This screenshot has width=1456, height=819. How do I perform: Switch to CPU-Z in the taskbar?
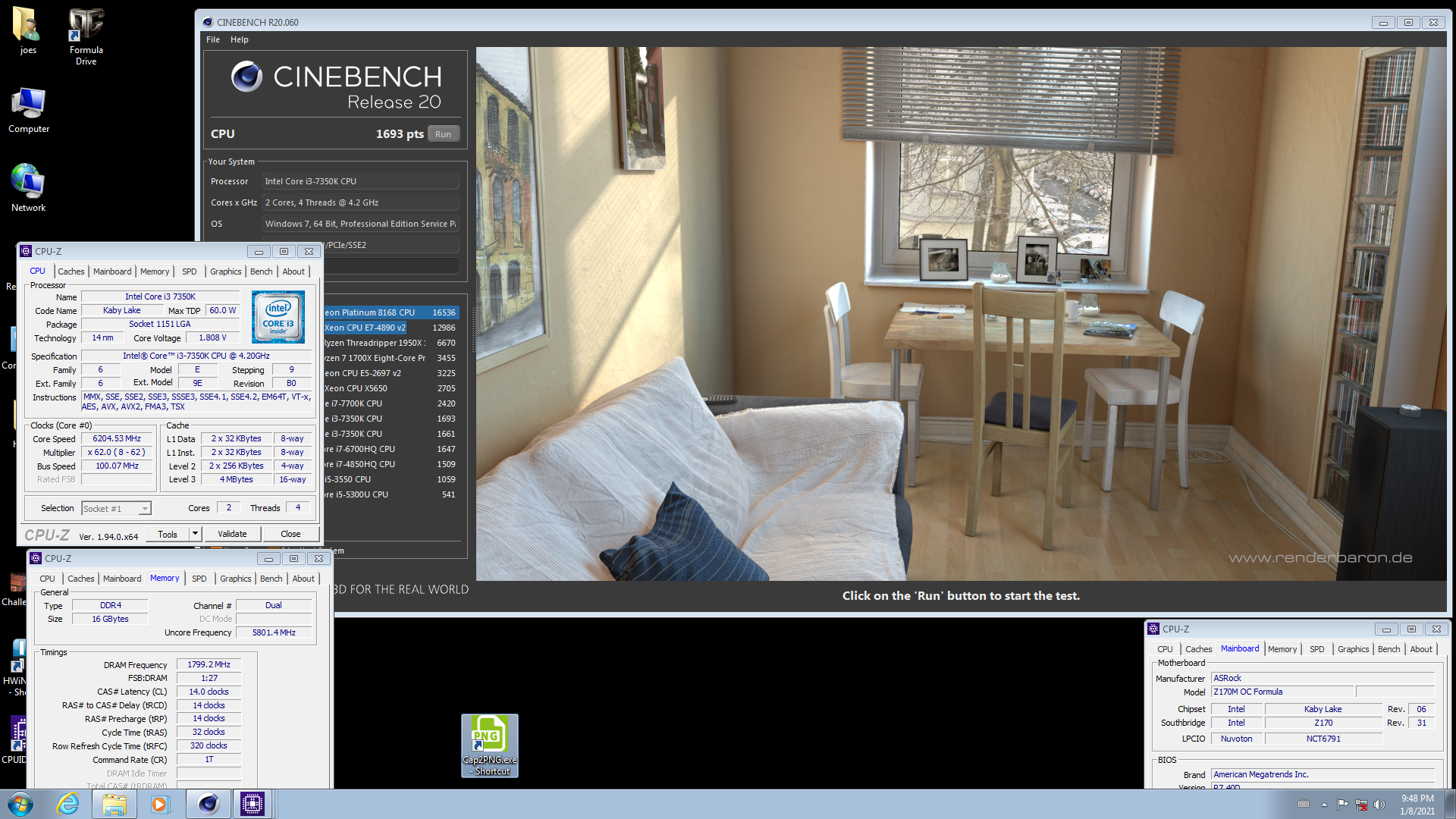253,804
